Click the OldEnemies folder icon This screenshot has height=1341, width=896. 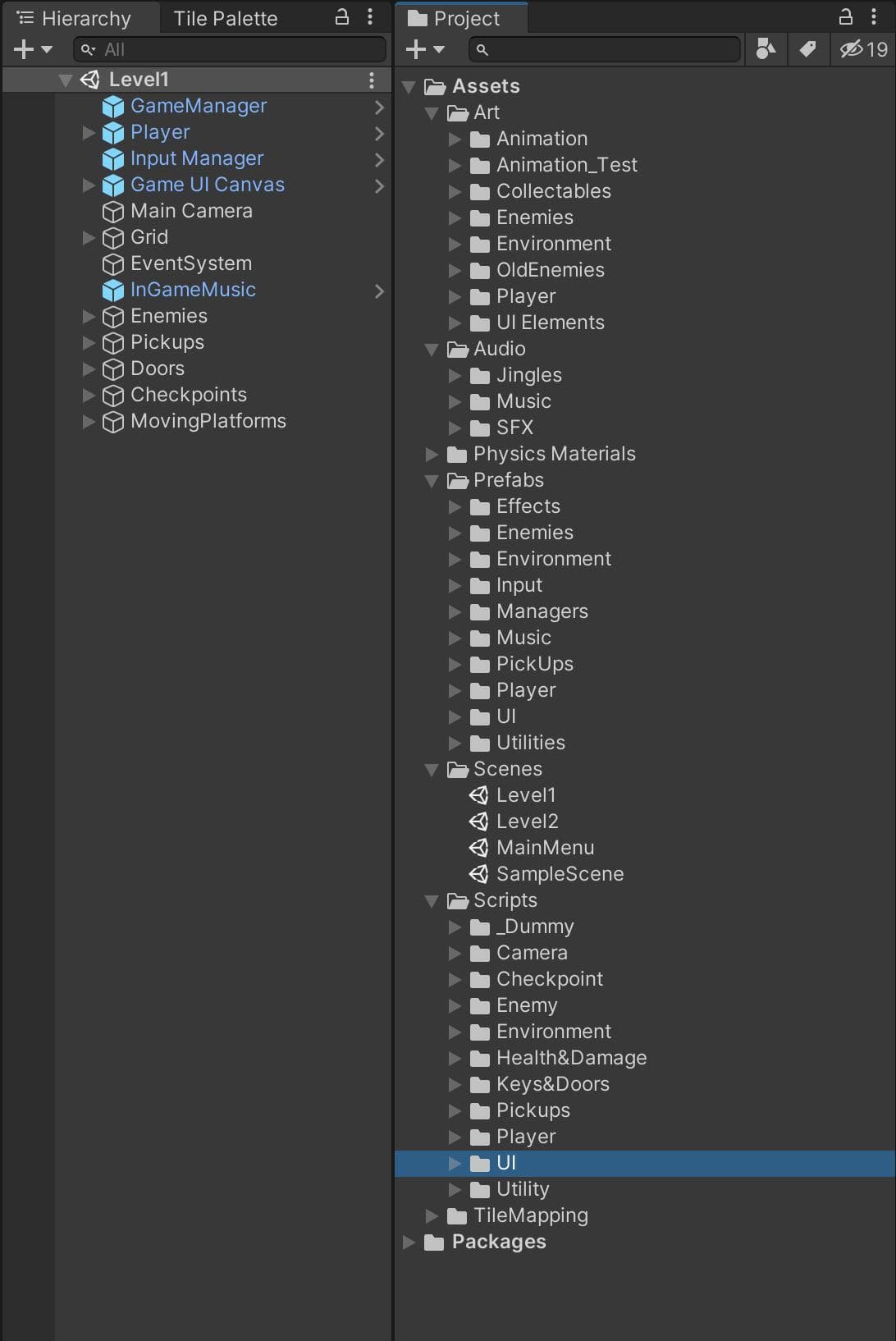point(480,271)
